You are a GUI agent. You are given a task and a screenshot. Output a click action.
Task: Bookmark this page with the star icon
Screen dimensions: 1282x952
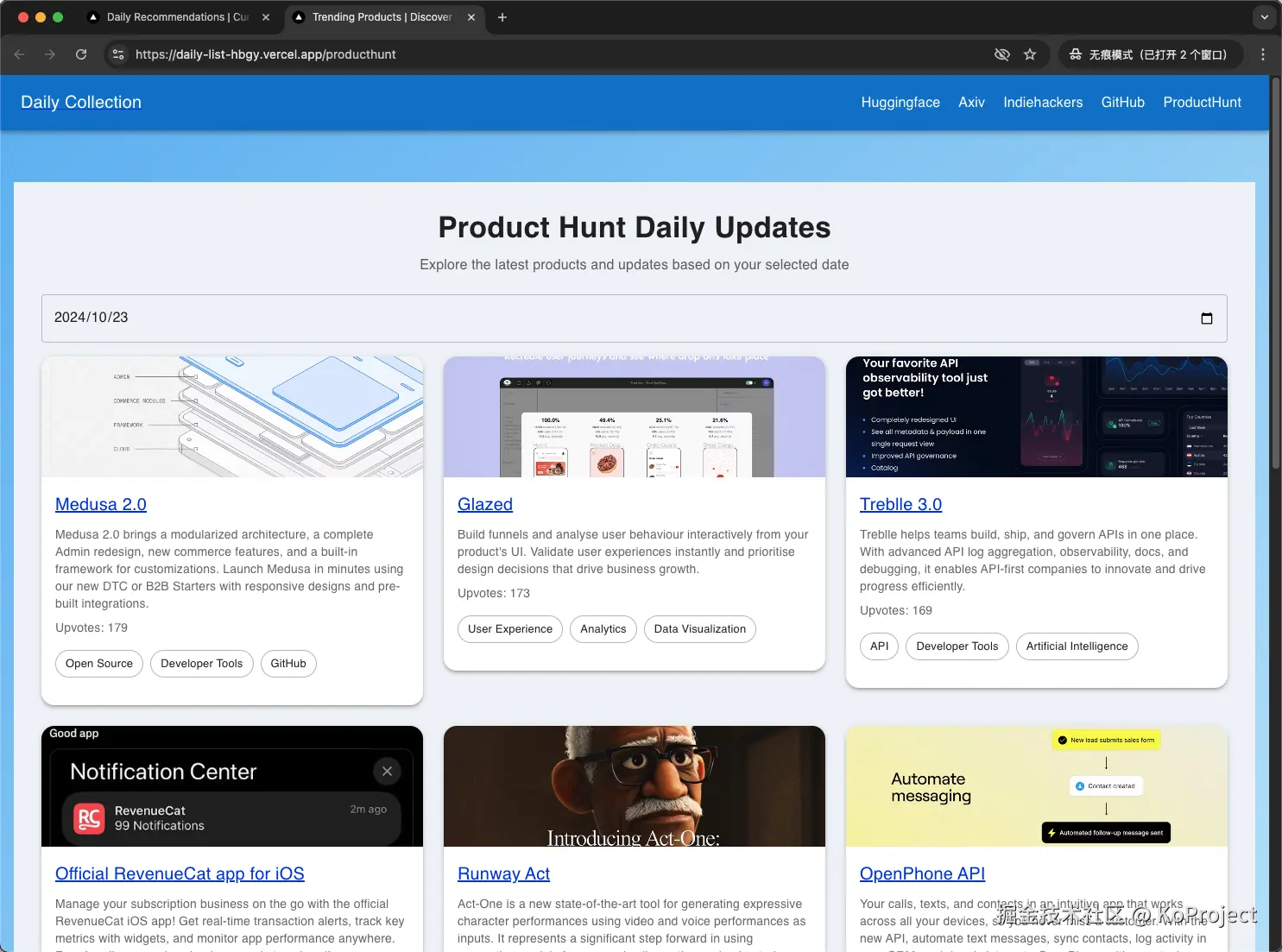point(1030,54)
